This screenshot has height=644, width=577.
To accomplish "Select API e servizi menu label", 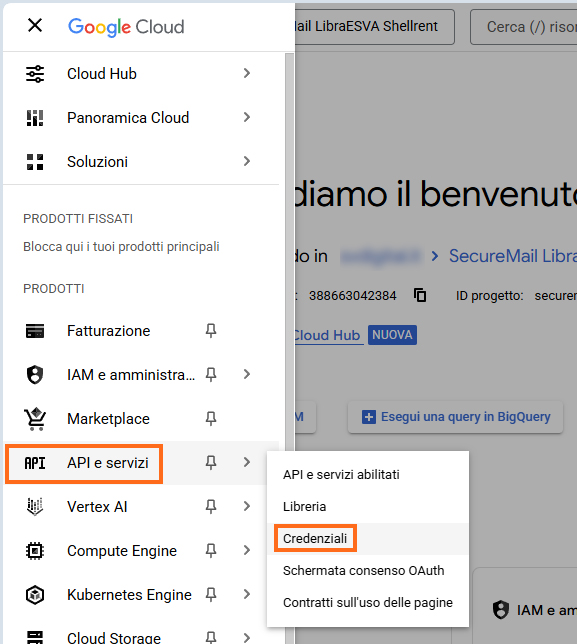I will coord(108,463).
